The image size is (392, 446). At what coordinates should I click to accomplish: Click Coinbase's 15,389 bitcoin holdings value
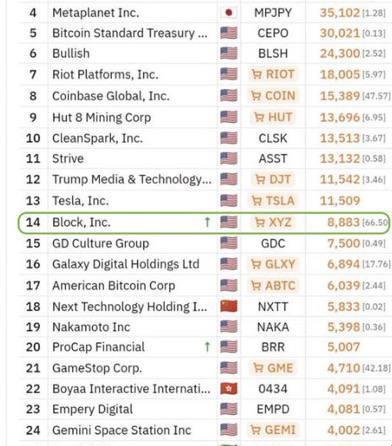[340, 96]
